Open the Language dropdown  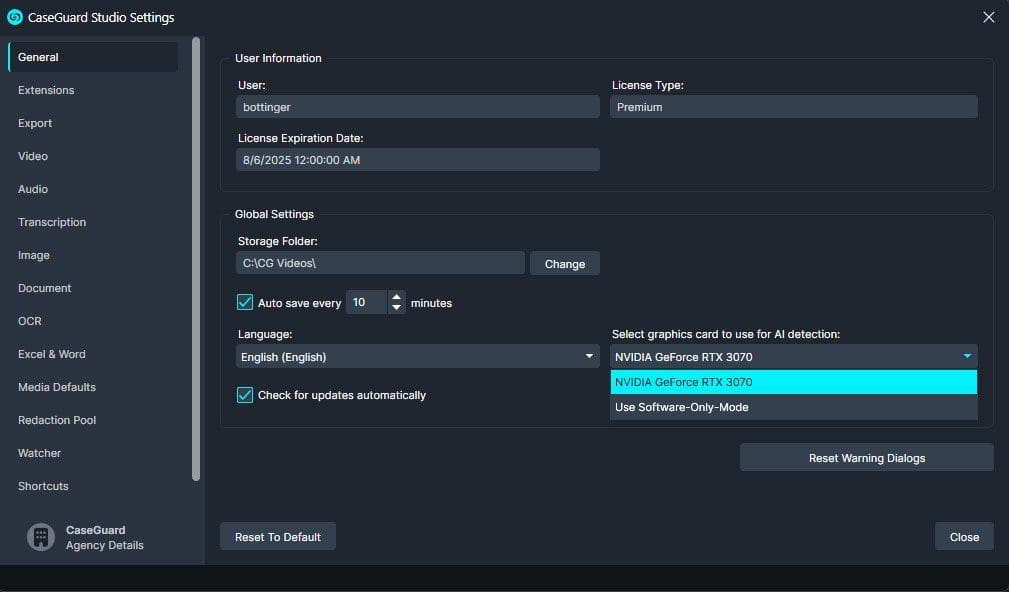416,356
